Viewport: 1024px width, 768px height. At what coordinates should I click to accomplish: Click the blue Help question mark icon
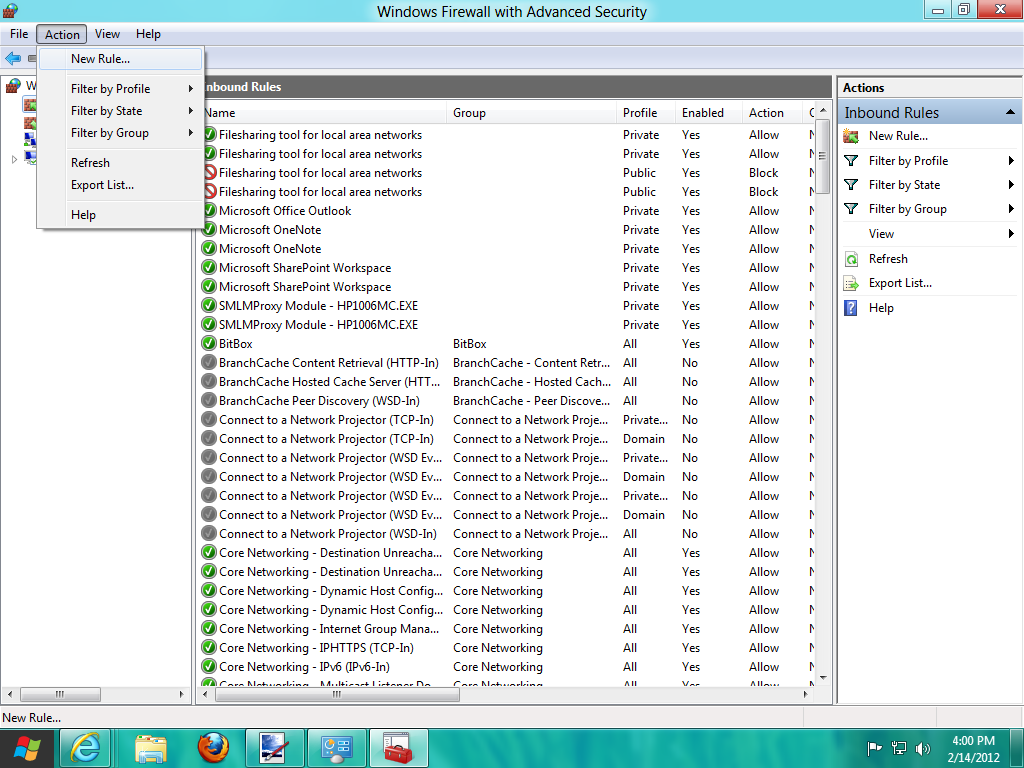tap(851, 308)
